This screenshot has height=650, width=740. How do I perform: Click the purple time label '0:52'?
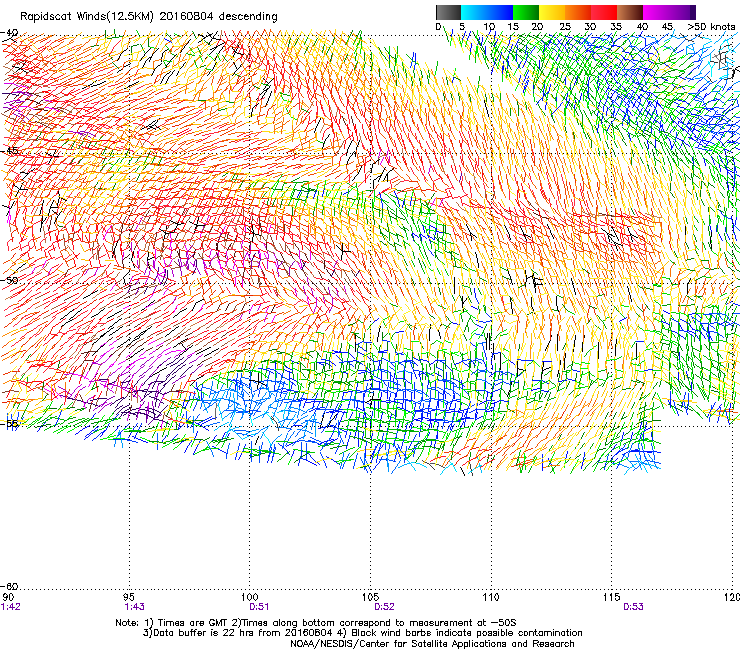tap(384, 607)
